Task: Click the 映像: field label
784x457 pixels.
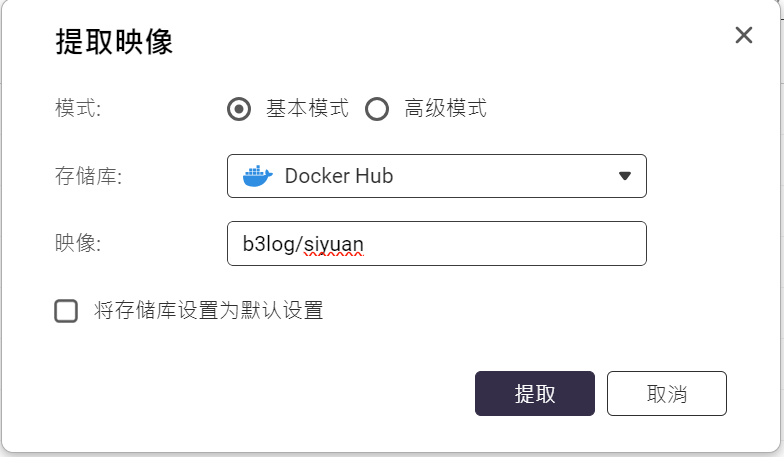Action: coord(78,243)
